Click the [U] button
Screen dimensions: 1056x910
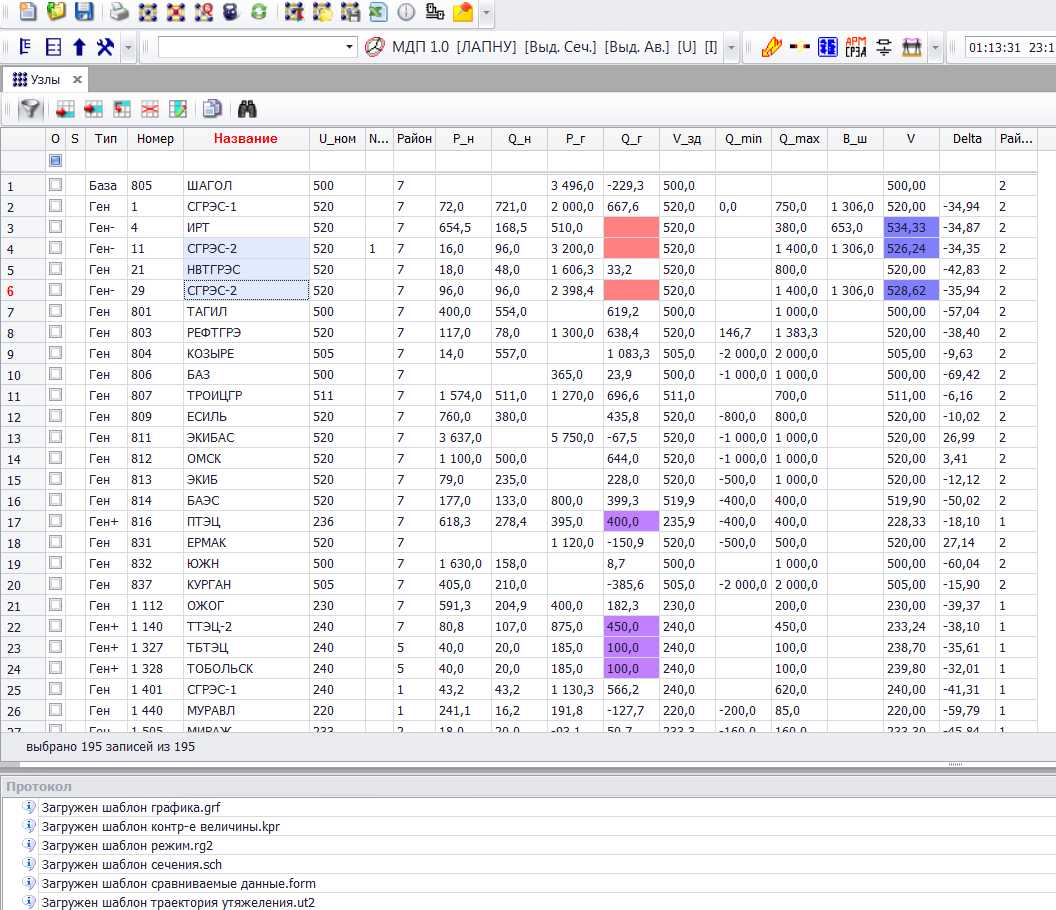click(x=687, y=47)
